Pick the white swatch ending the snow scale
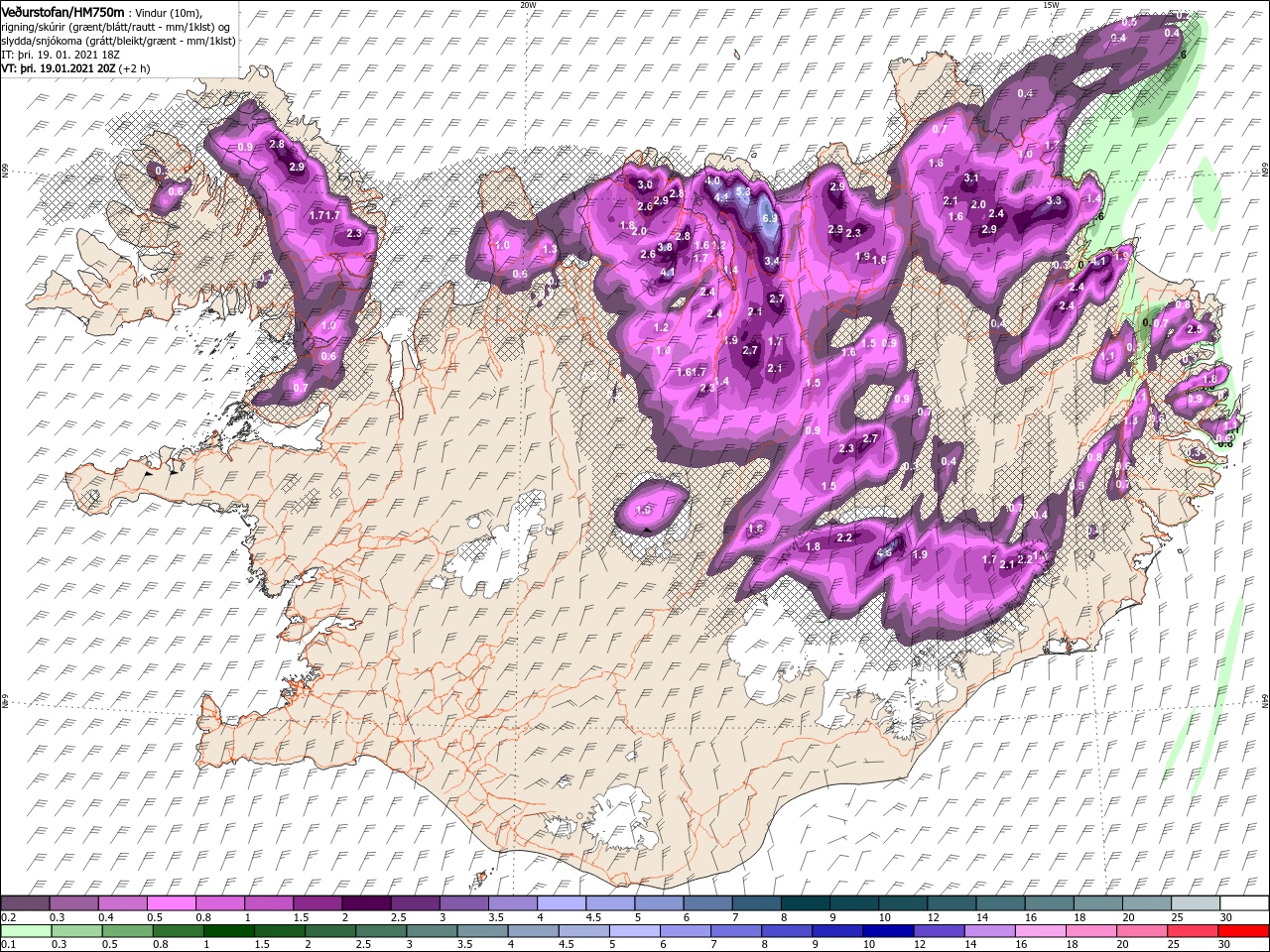 pyautogui.click(x=1245, y=903)
